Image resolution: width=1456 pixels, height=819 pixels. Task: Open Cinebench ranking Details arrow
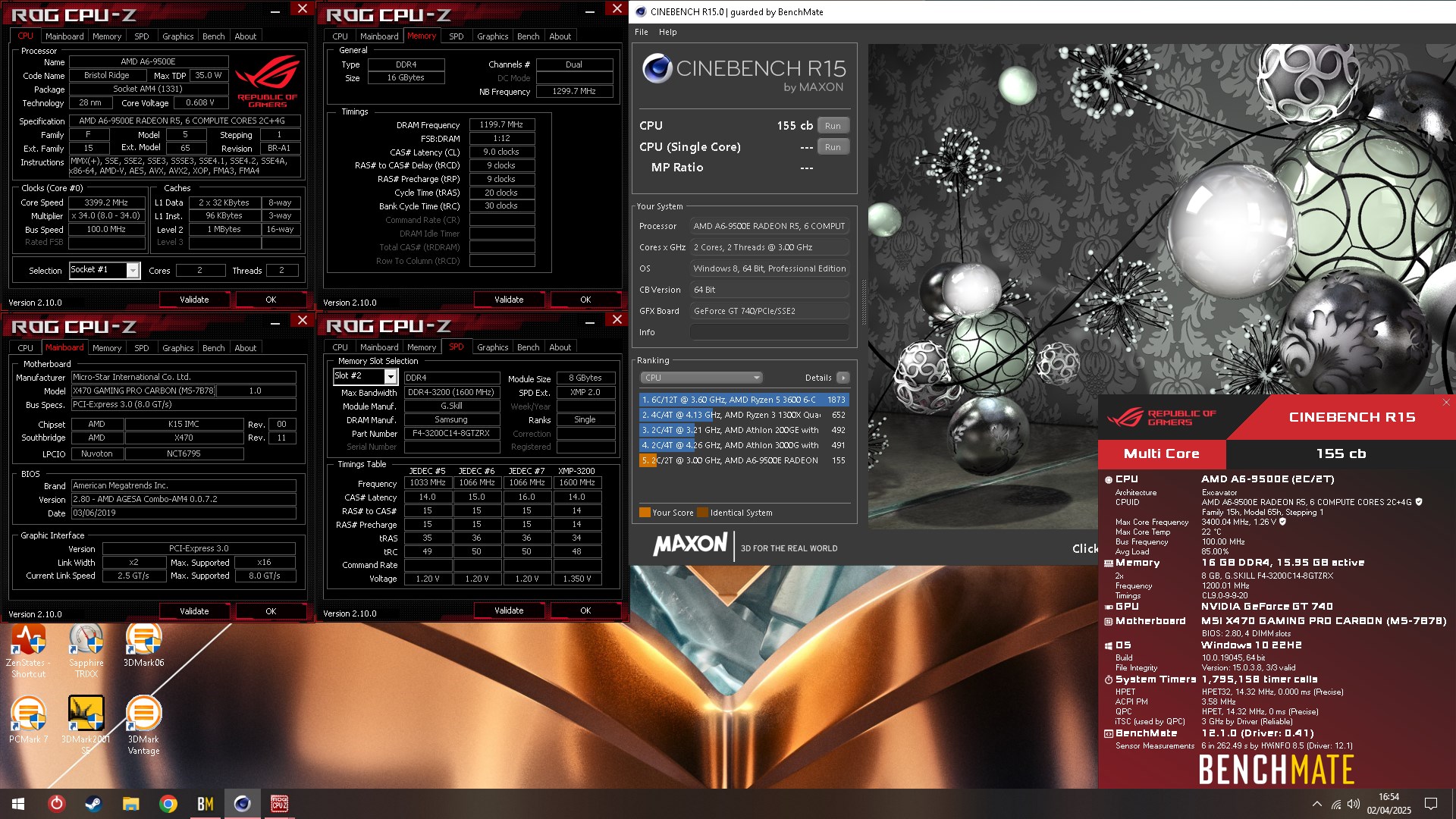(843, 378)
